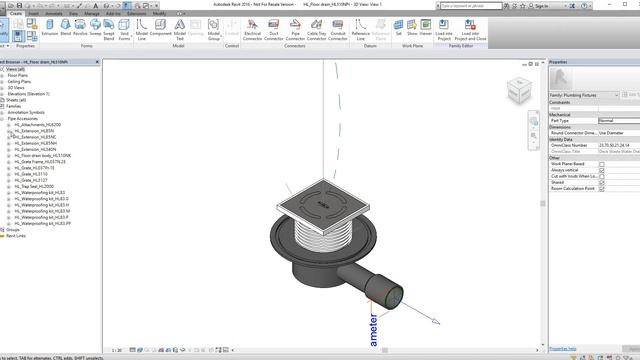Screen dimensions: 640x360
Task: Click the star favorites icon in title bar
Action: (x=522, y=6)
